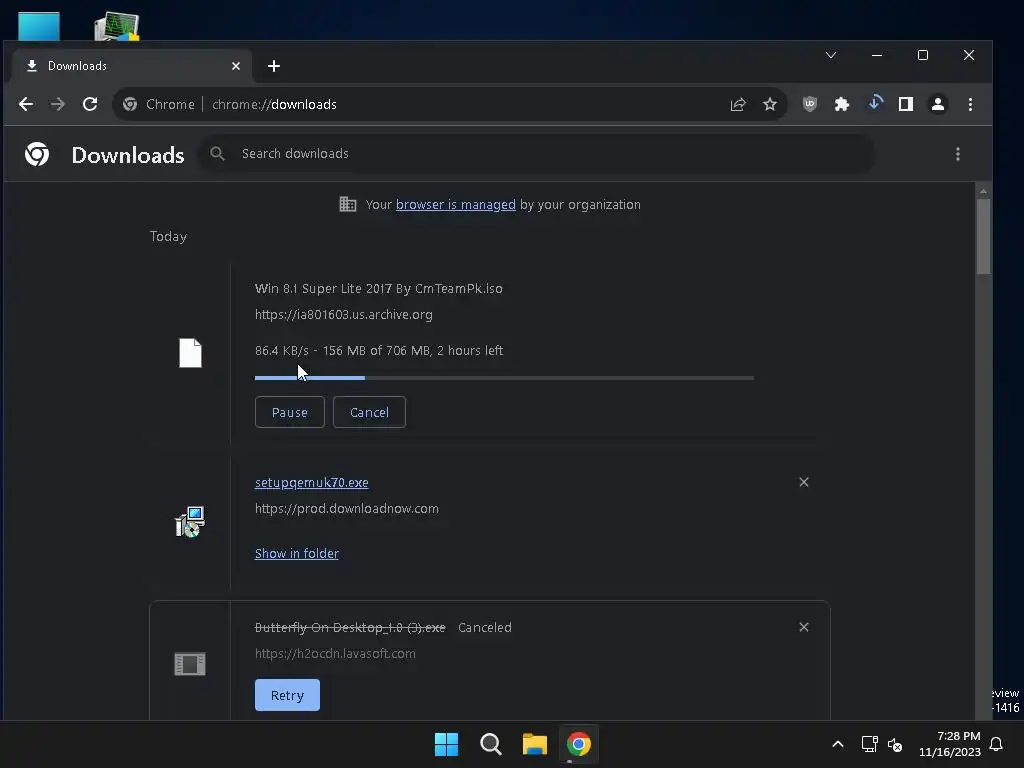Click the Search downloads field
Image resolution: width=1024 pixels, height=768 pixels.
(x=536, y=153)
